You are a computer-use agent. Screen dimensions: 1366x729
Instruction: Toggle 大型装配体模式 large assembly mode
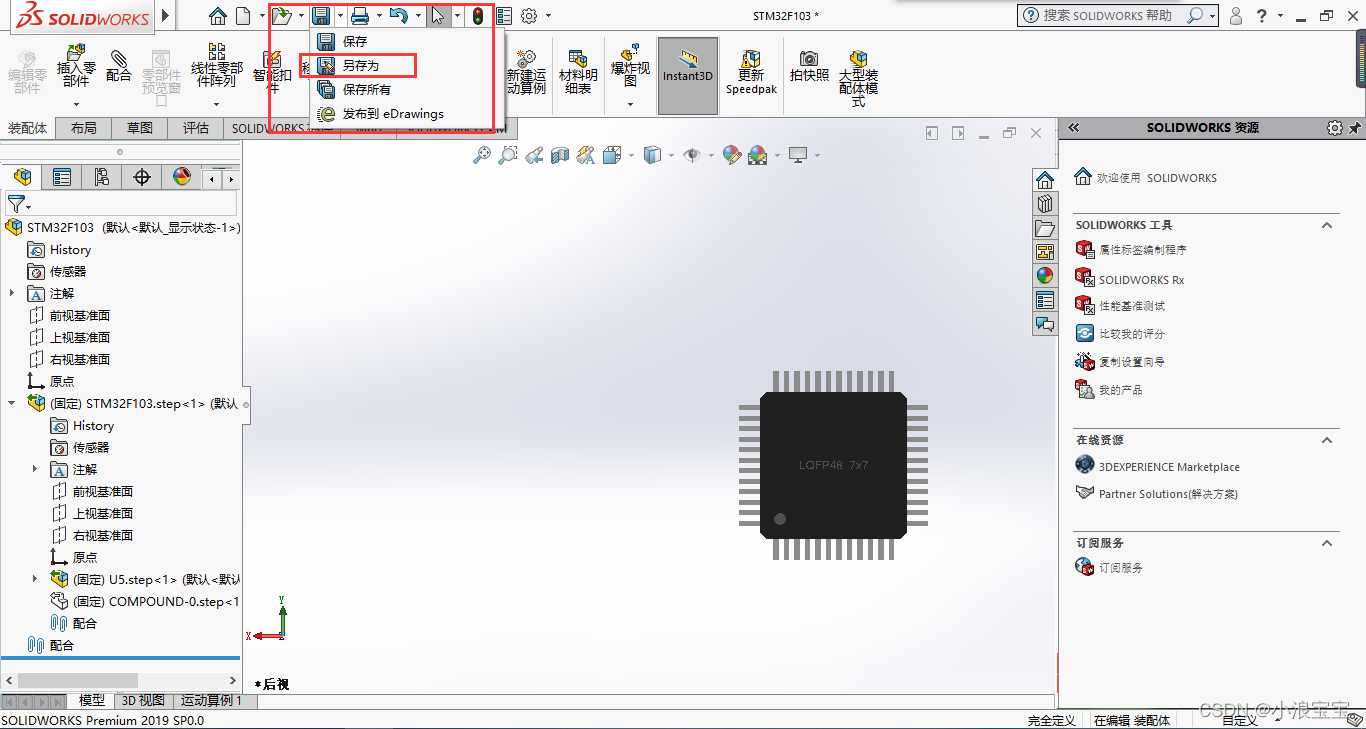tap(858, 75)
